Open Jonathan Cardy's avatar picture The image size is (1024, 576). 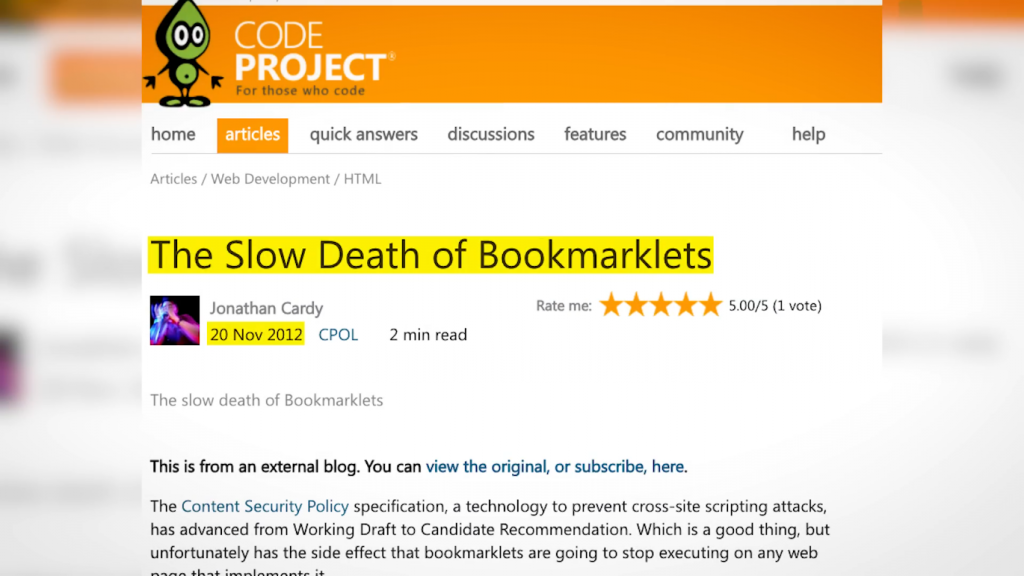(175, 321)
